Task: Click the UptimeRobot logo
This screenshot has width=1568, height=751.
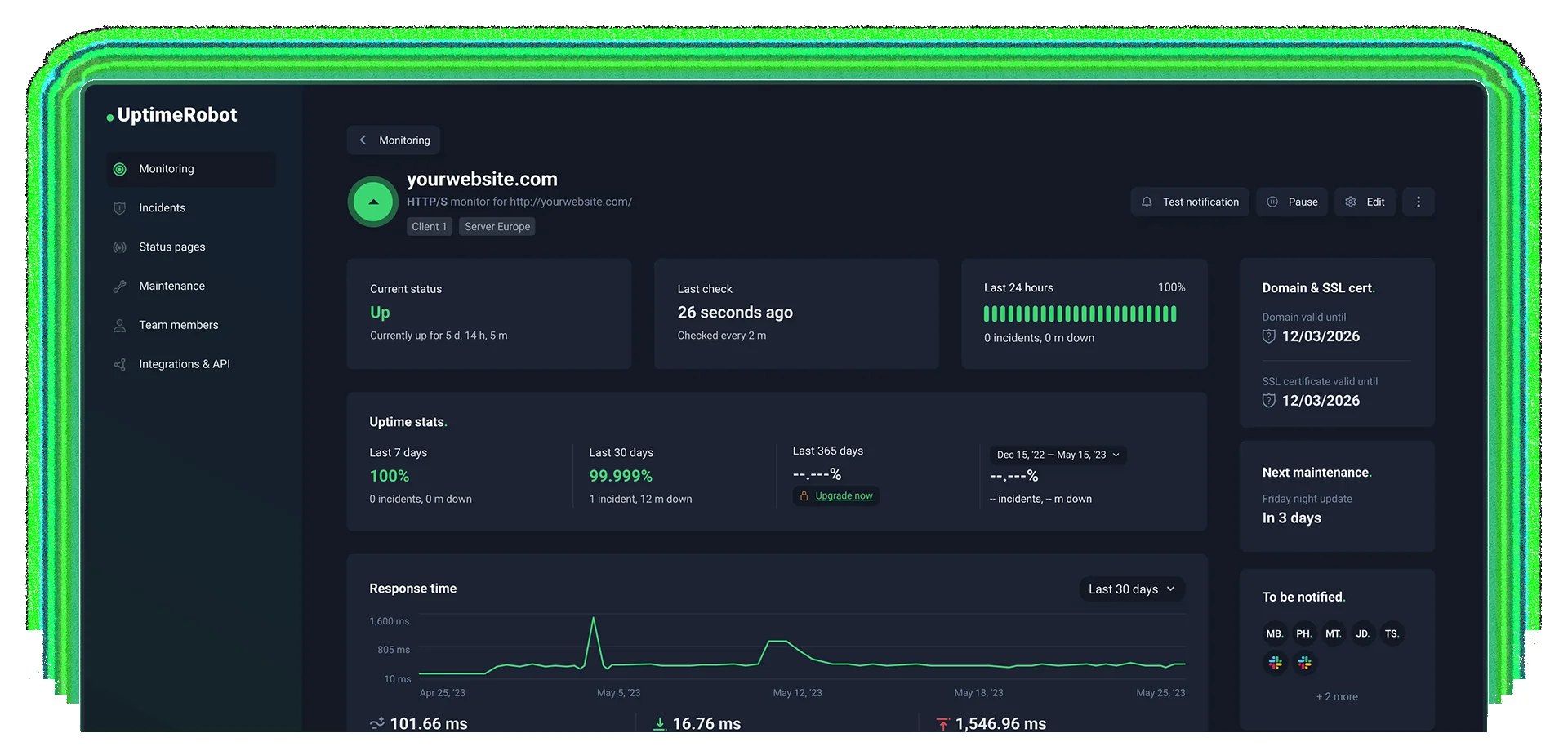Action: pos(171,115)
